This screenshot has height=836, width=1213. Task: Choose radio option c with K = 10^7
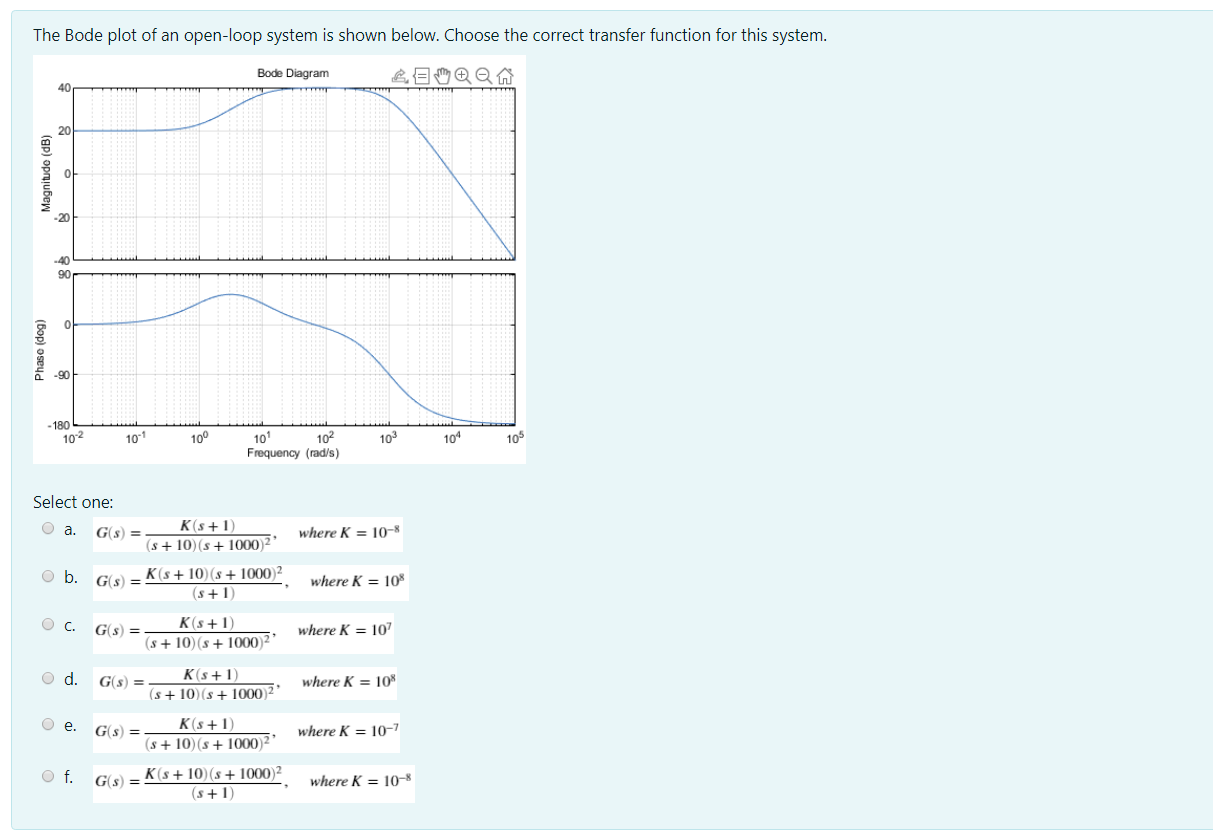click(x=46, y=625)
